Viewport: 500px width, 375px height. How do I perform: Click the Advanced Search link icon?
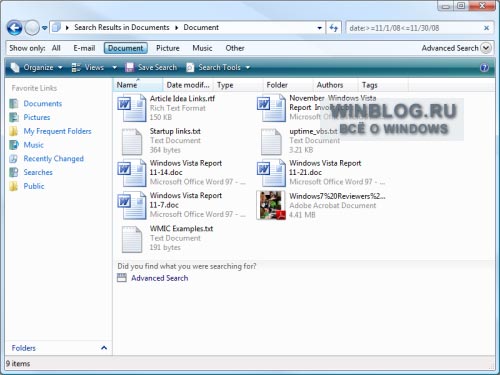pos(122,278)
